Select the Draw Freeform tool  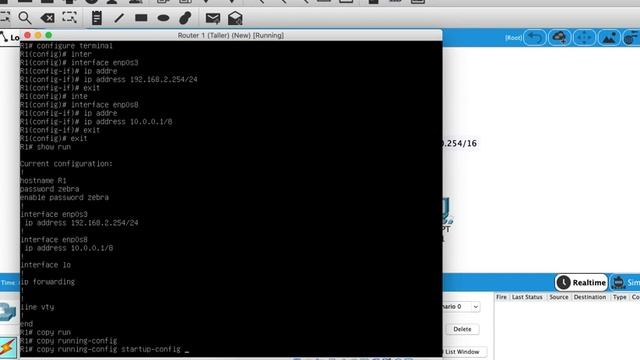point(185,18)
